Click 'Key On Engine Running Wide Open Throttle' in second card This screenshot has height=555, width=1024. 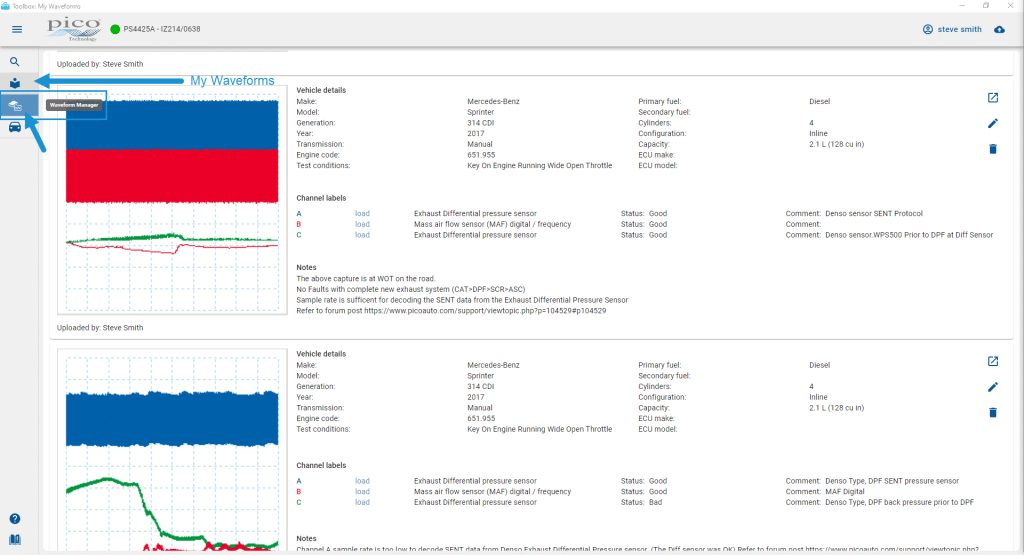click(x=539, y=430)
